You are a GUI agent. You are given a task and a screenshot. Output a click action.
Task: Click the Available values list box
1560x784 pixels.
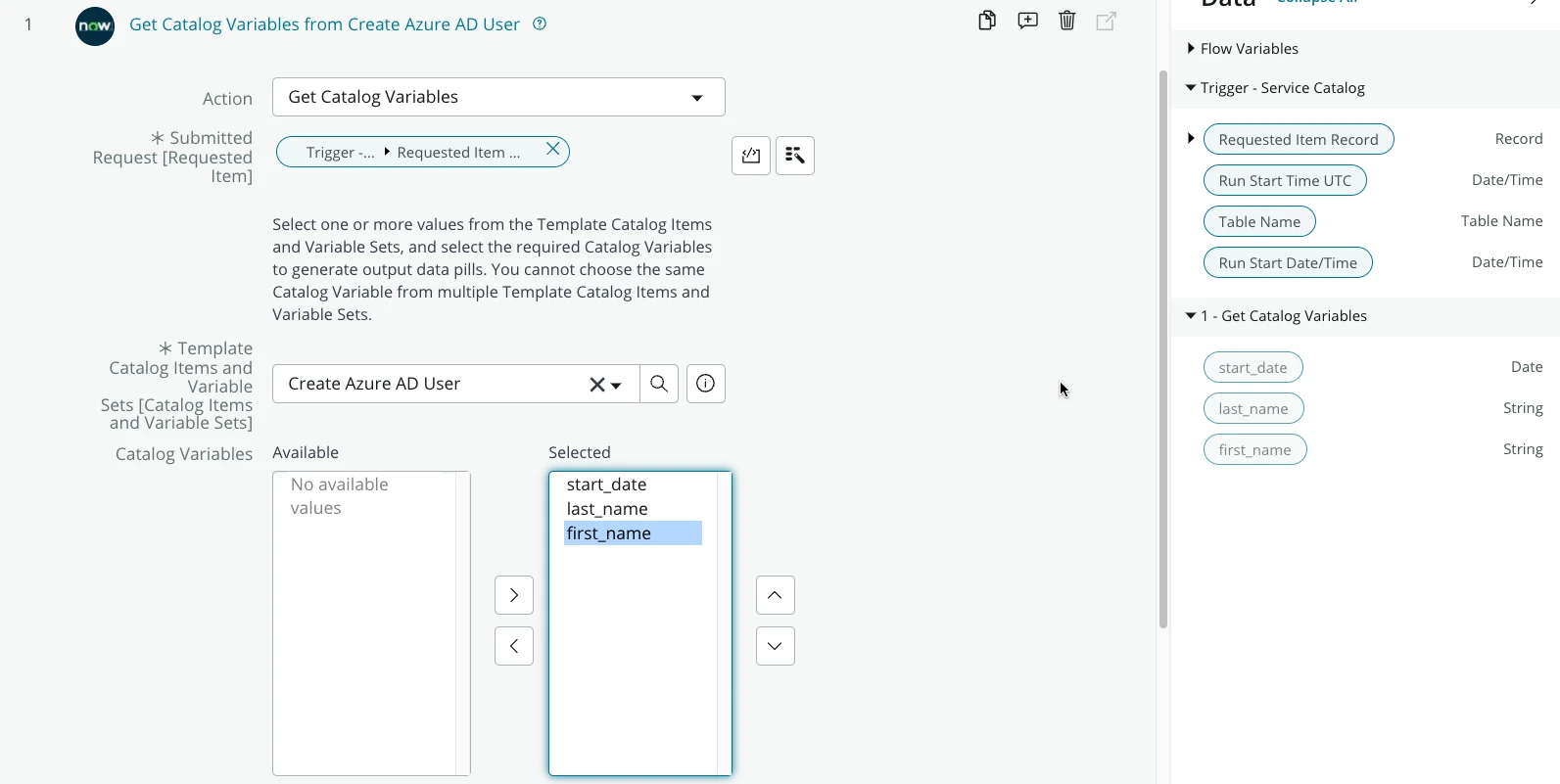[371, 623]
